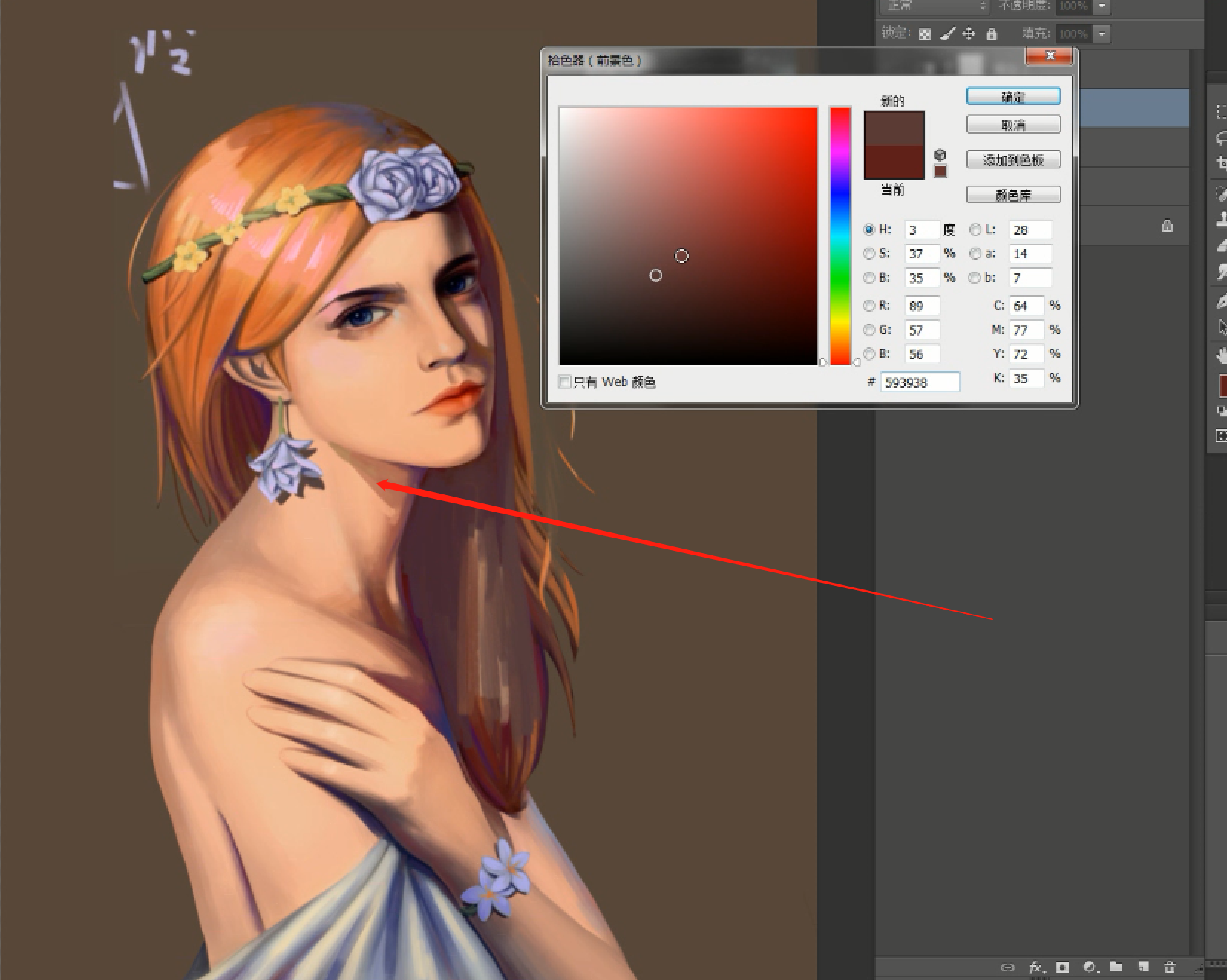Create new adjustment layer with the half-circle icon
The image size is (1227, 980).
pyautogui.click(x=1090, y=967)
